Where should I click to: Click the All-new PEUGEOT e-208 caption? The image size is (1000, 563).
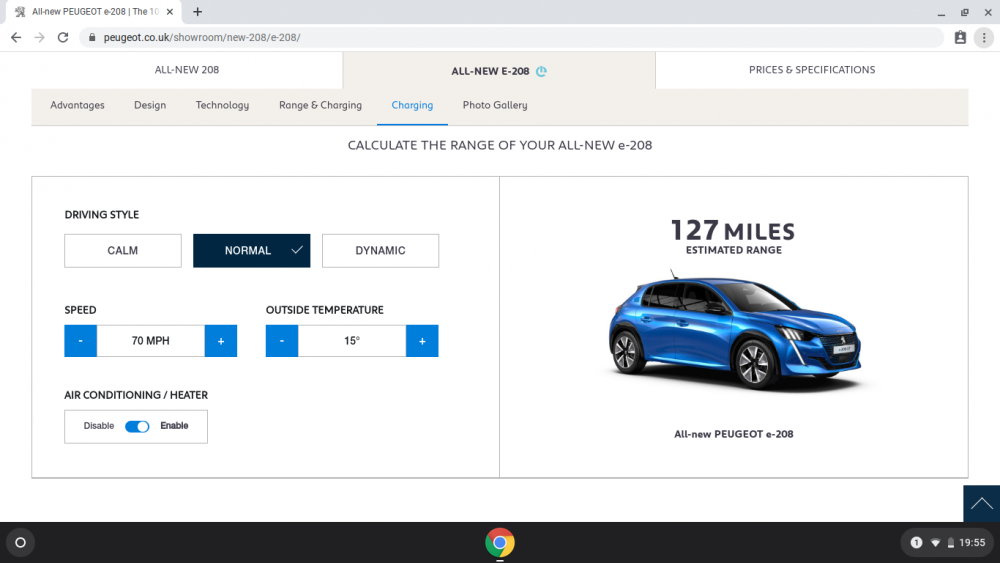[x=733, y=434]
